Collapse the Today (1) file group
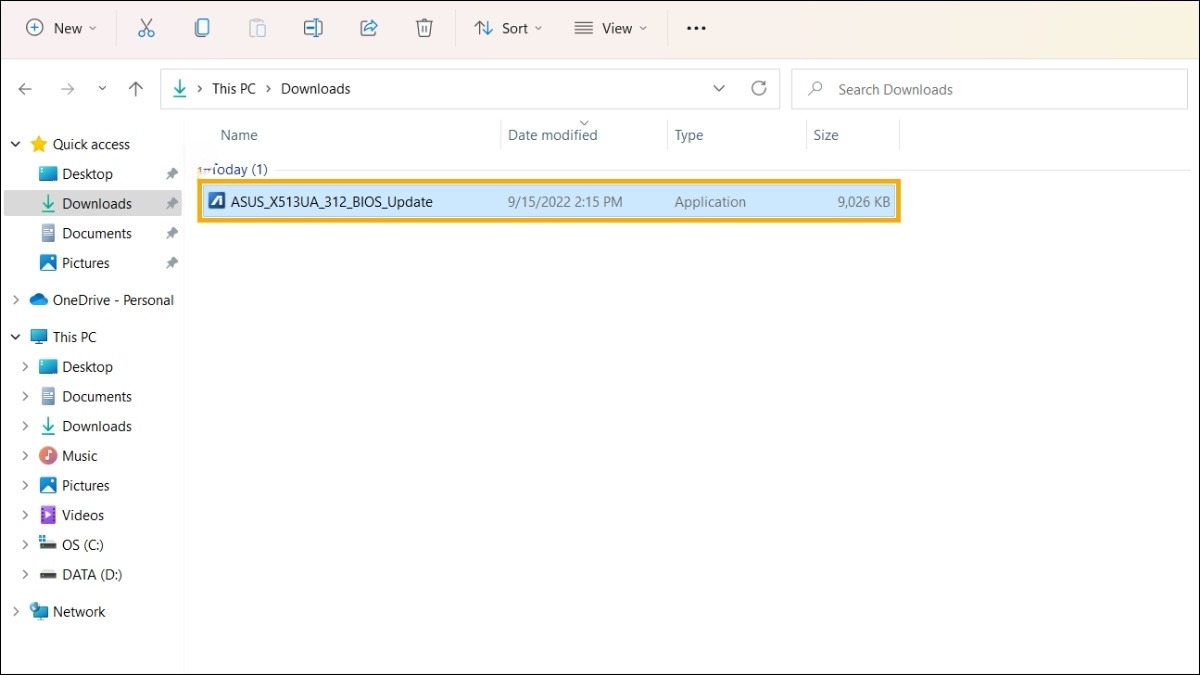1200x675 pixels. pyautogui.click(x=202, y=170)
